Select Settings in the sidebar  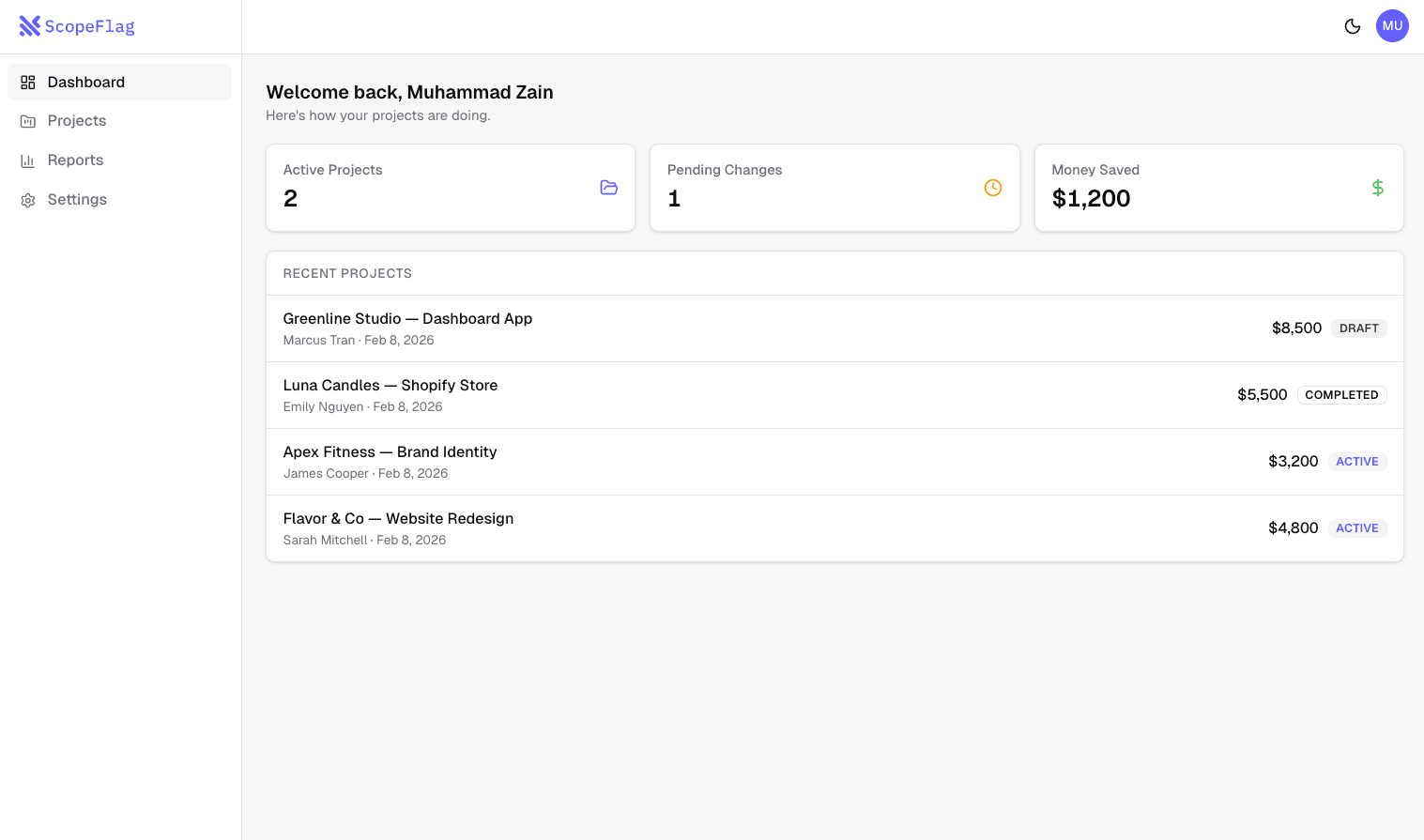77,199
